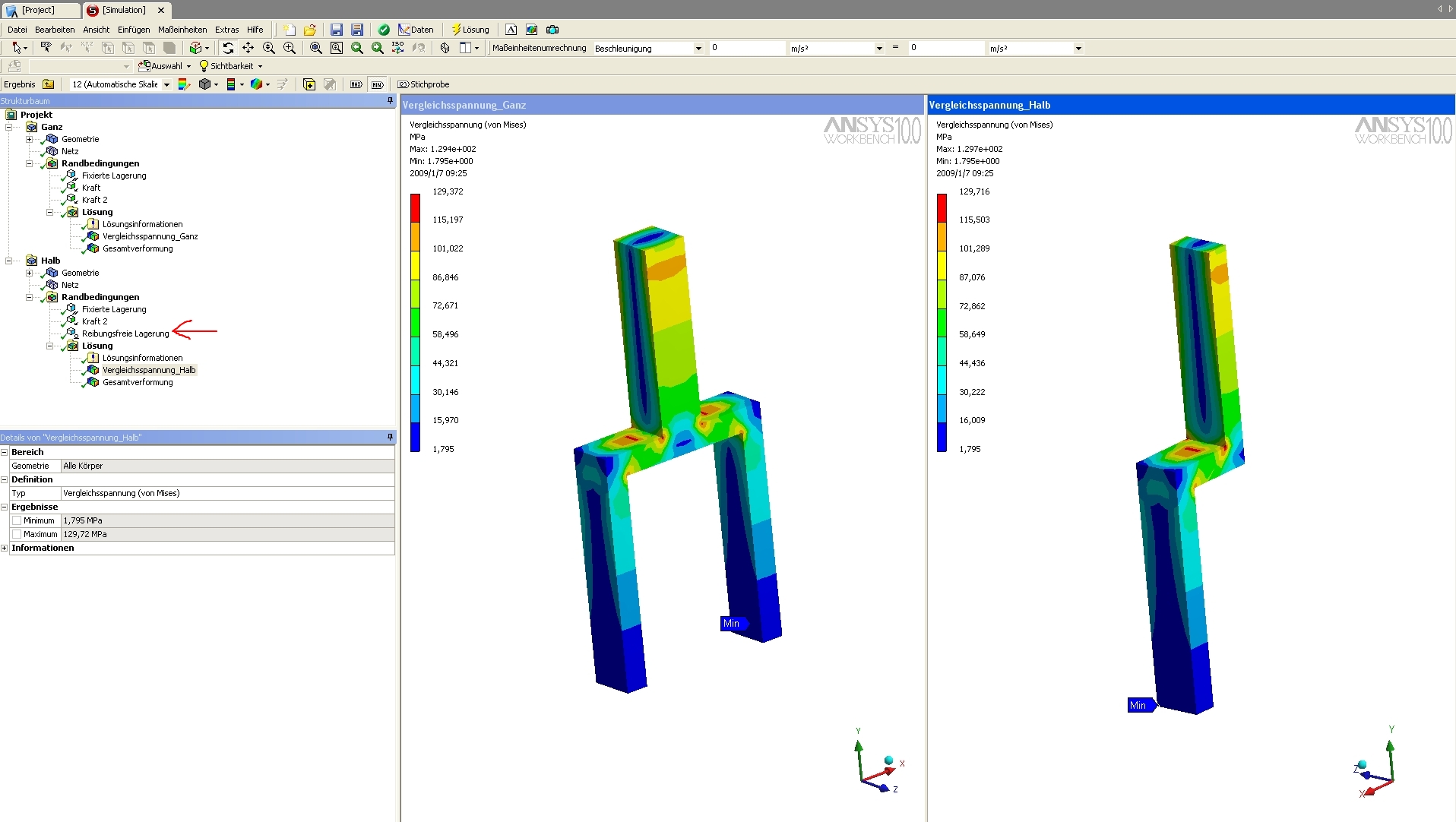Collapse the Halb tree node
The image size is (1456, 822).
pos(9,261)
